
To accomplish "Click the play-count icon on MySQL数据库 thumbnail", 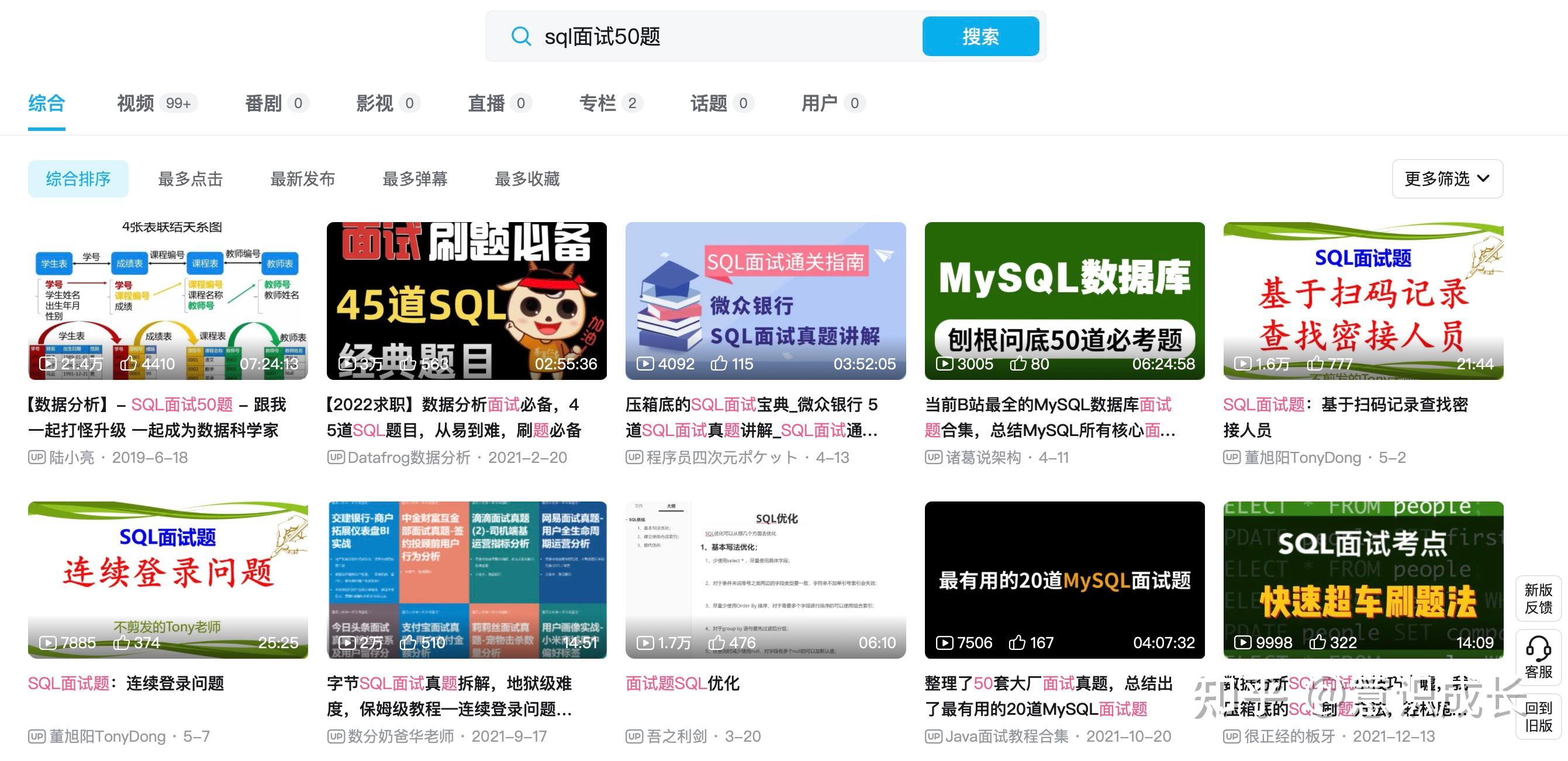I will tap(944, 363).
